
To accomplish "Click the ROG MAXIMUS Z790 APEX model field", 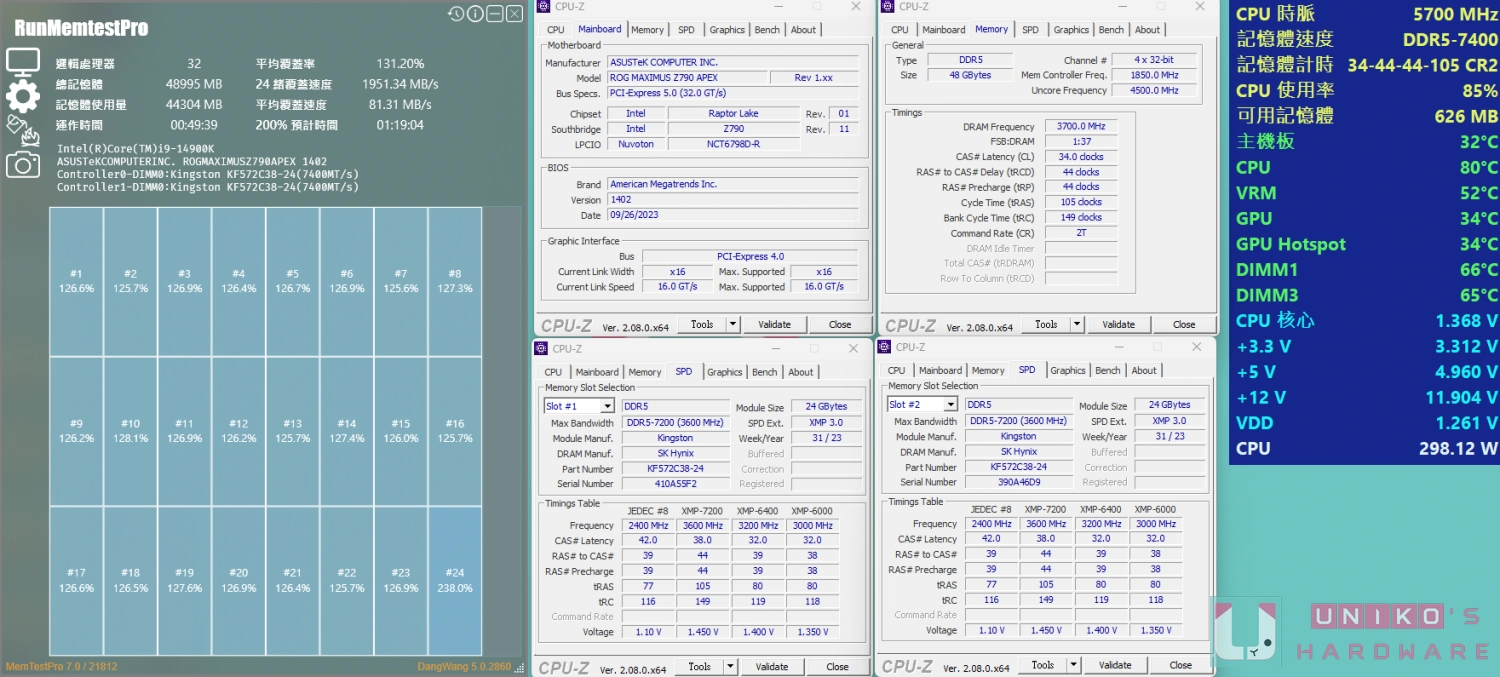I will coord(688,78).
